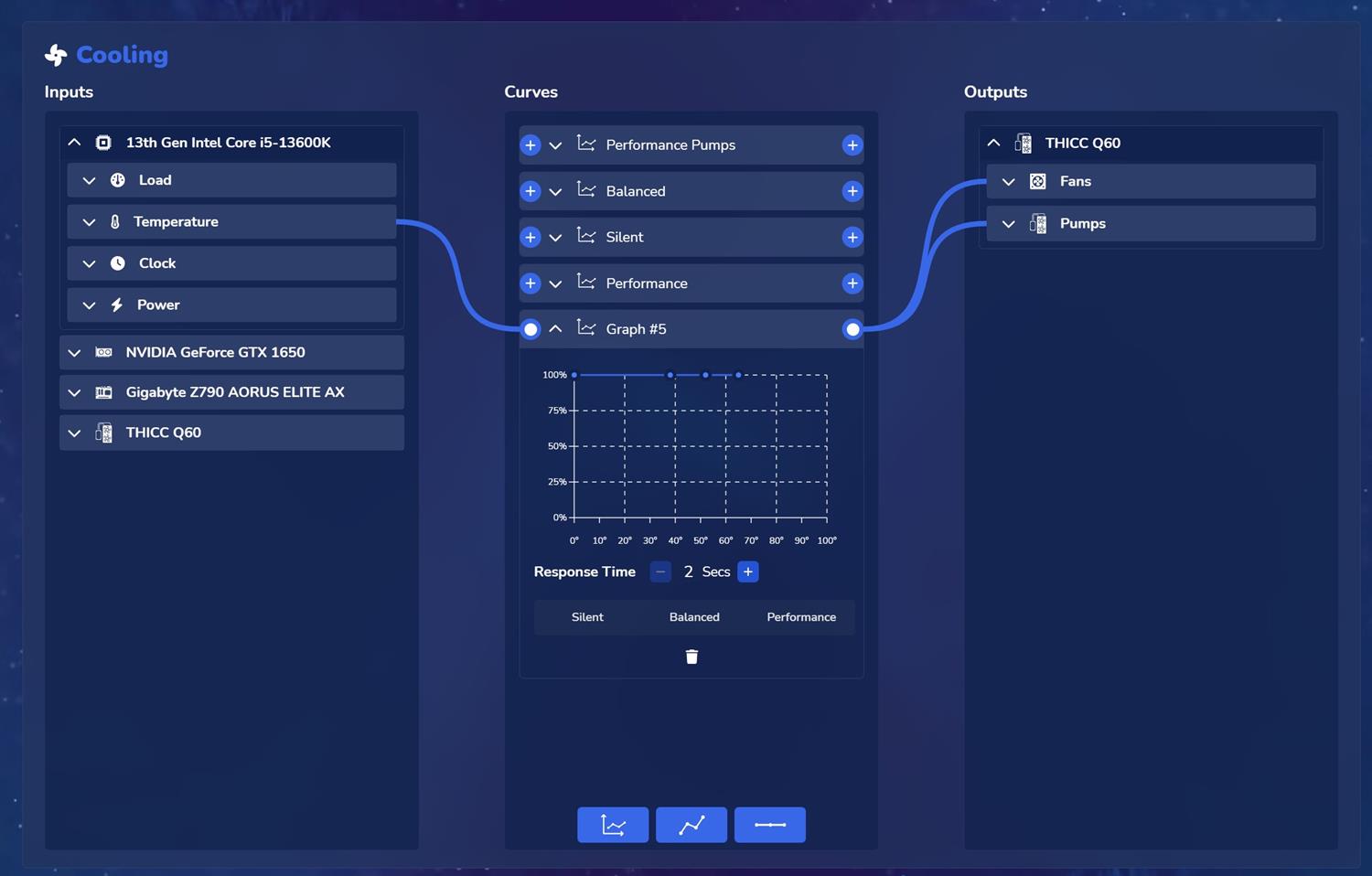Toggle the output connector on Performance Pumps
This screenshot has height=876, width=1372.
(x=852, y=145)
